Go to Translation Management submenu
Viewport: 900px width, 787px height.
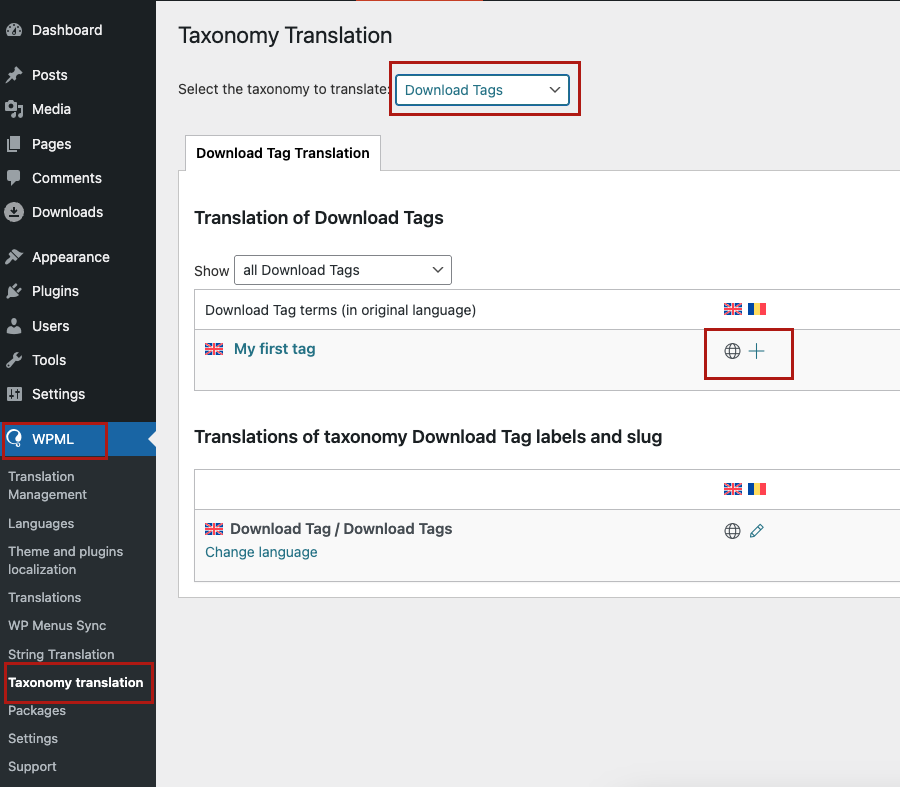click(x=48, y=485)
